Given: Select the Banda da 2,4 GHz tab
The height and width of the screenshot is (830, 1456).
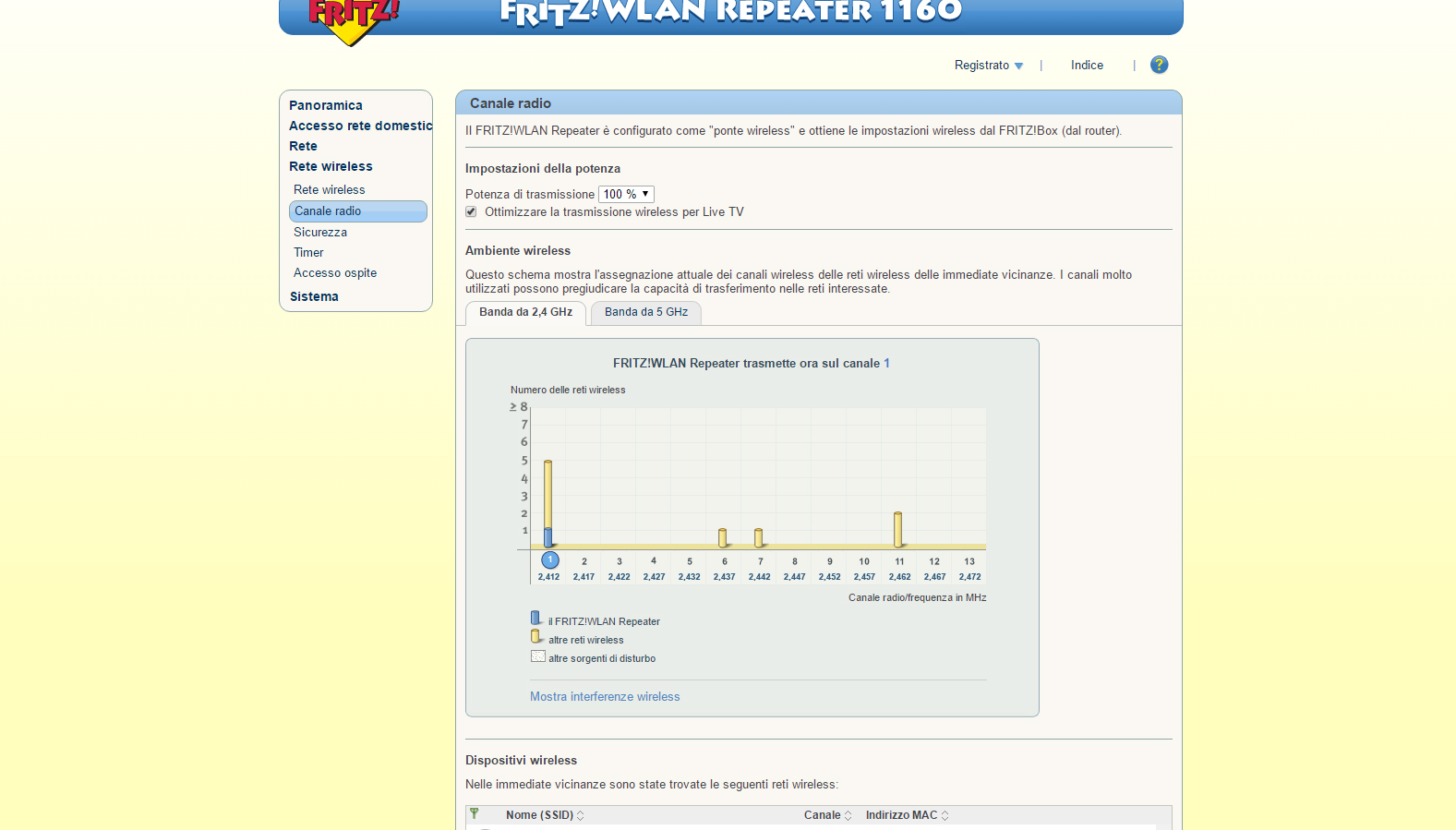Looking at the screenshot, I should pyautogui.click(x=525, y=313).
